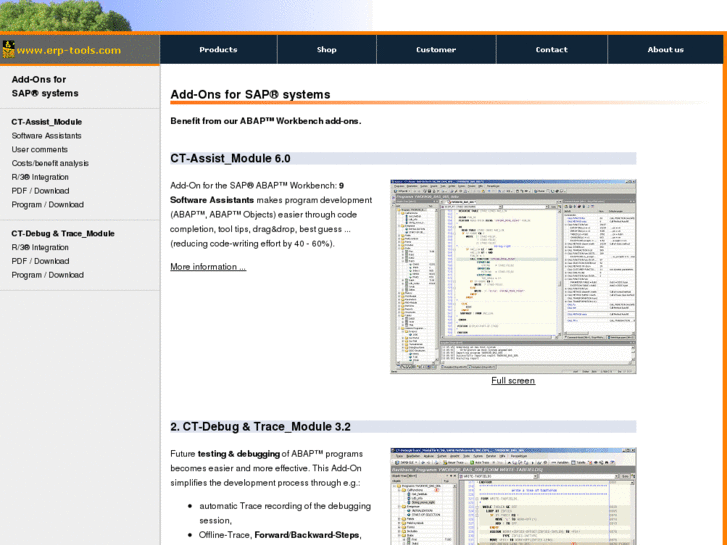Open the About us page
Image resolution: width=727 pixels, height=545 pixels.
(665, 50)
